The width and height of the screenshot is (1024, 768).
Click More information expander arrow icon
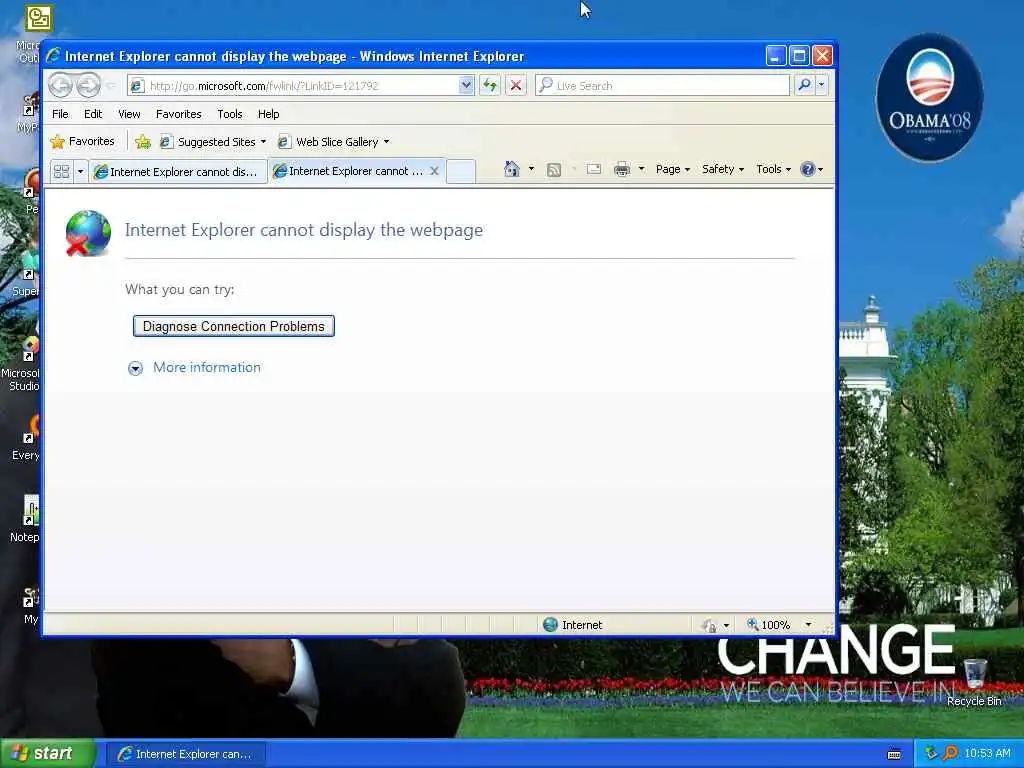click(x=135, y=368)
